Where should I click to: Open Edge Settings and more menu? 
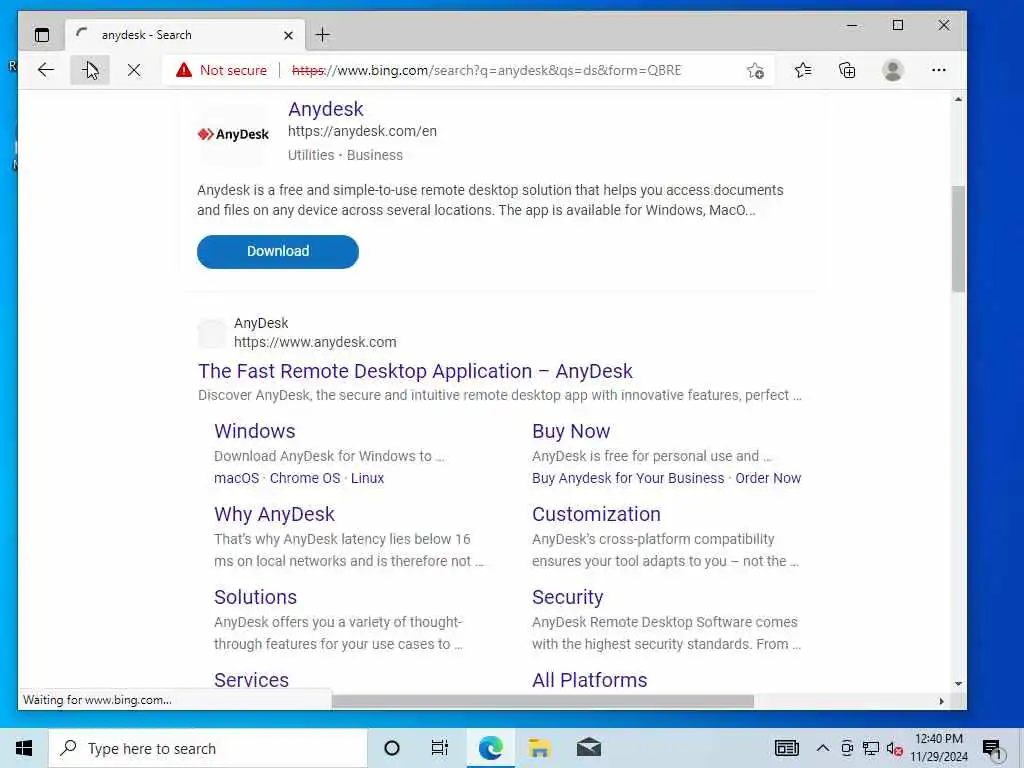(938, 70)
